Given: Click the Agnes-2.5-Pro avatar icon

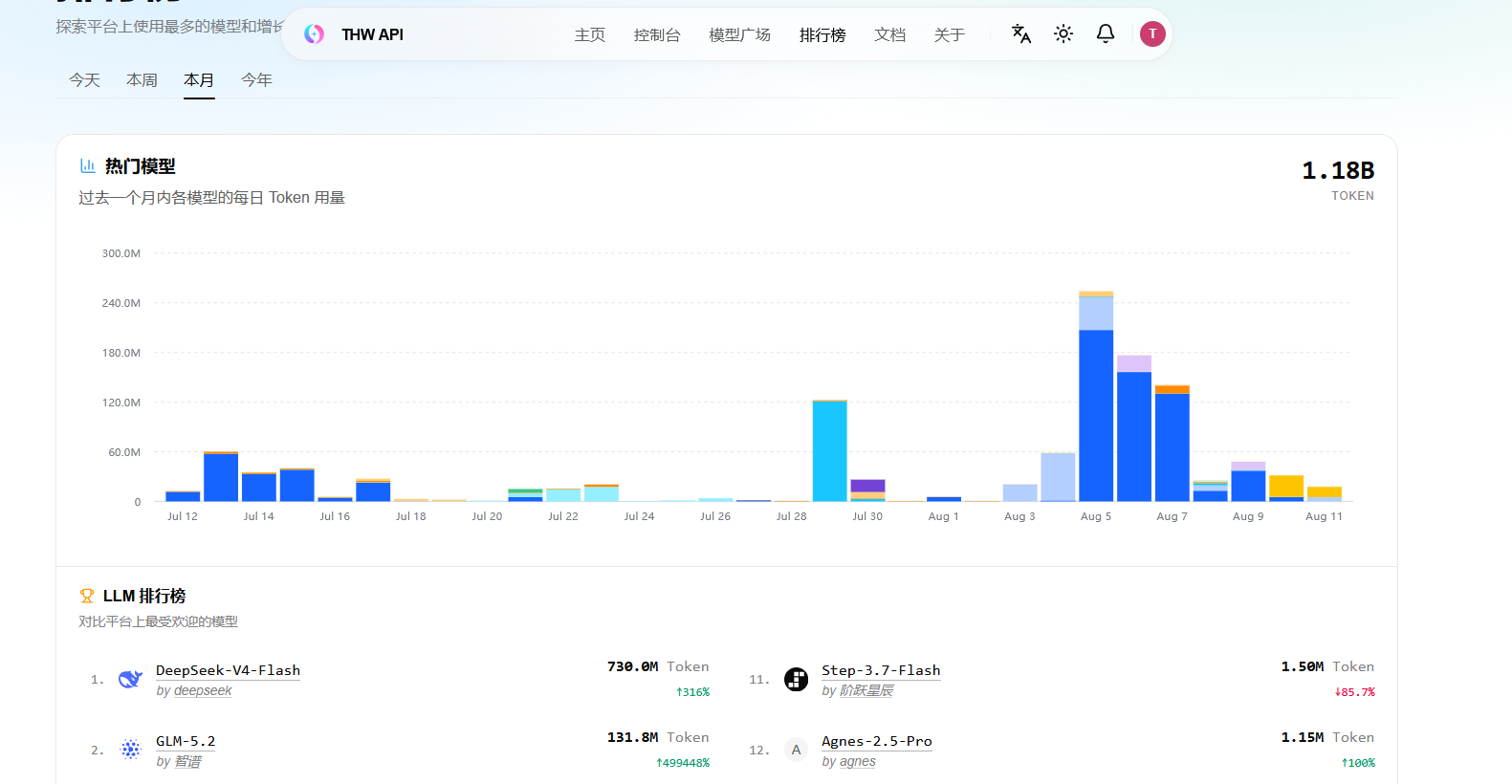Looking at the screenshot, I should coord(796,750).
